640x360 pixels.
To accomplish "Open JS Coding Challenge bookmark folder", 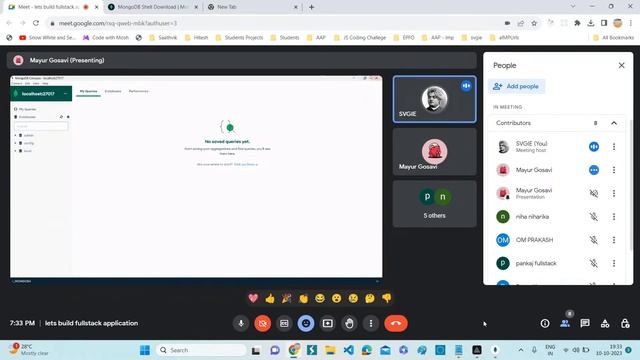I will (360, 38).
